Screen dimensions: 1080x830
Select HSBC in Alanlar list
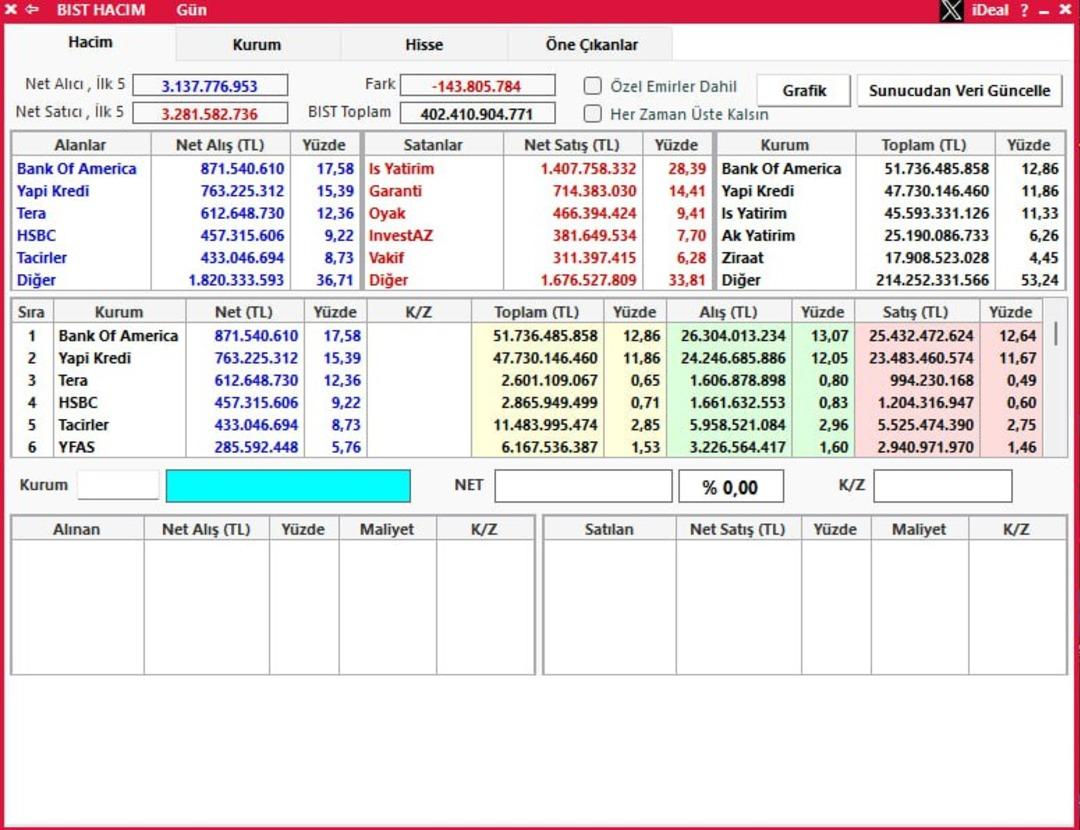coord(36,236)
